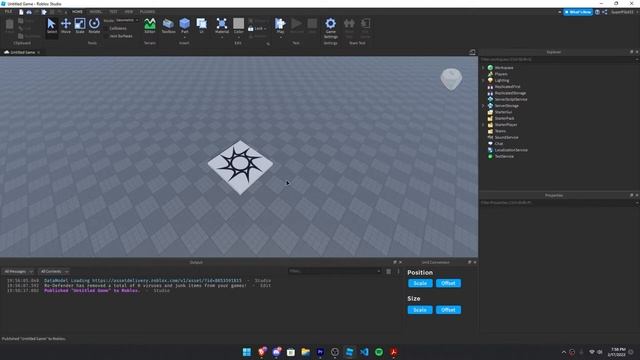
Task: Open the Windows Start menu
Action: (247, 352)
